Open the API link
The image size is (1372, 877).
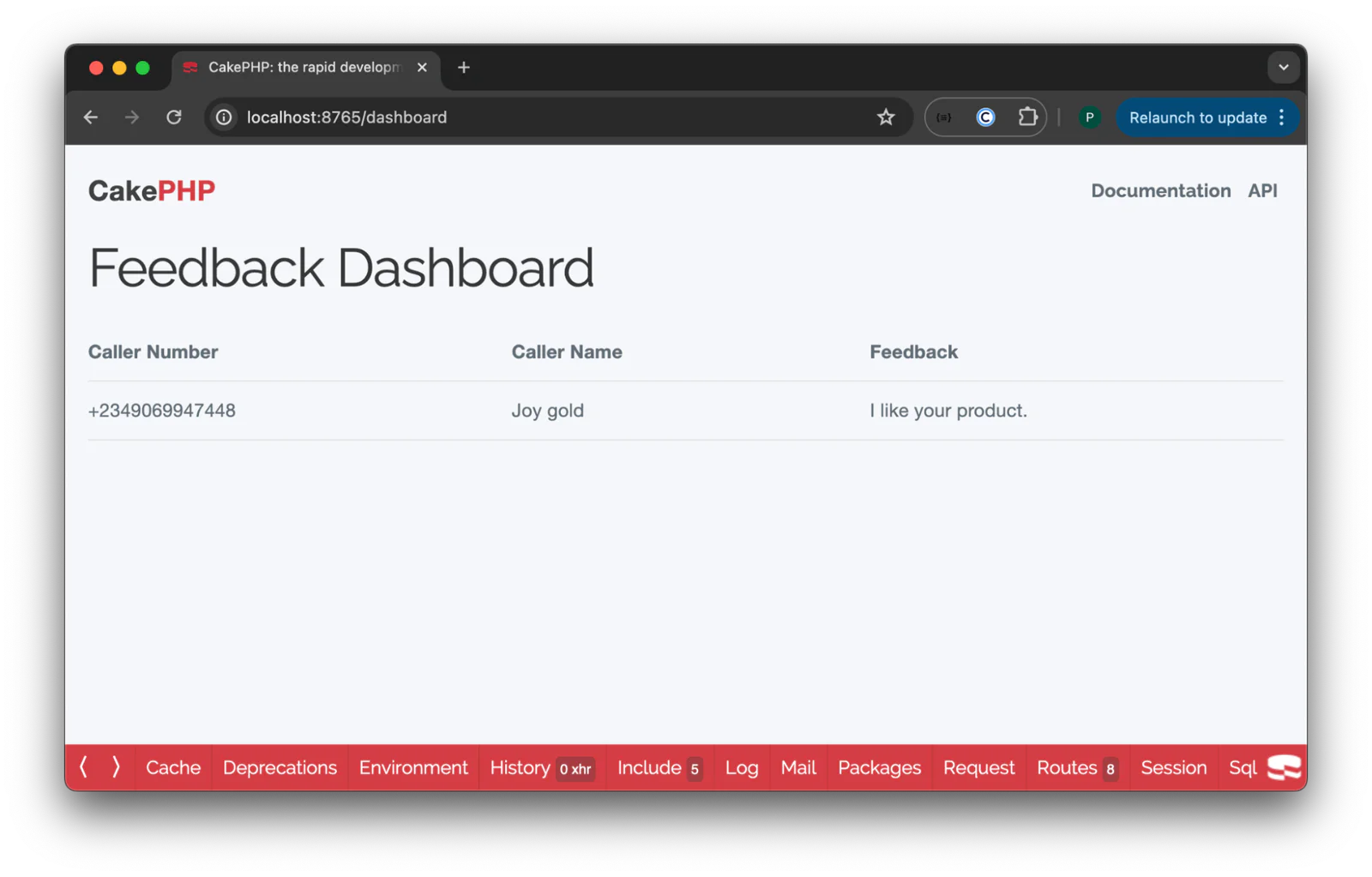click(1262, 190)
